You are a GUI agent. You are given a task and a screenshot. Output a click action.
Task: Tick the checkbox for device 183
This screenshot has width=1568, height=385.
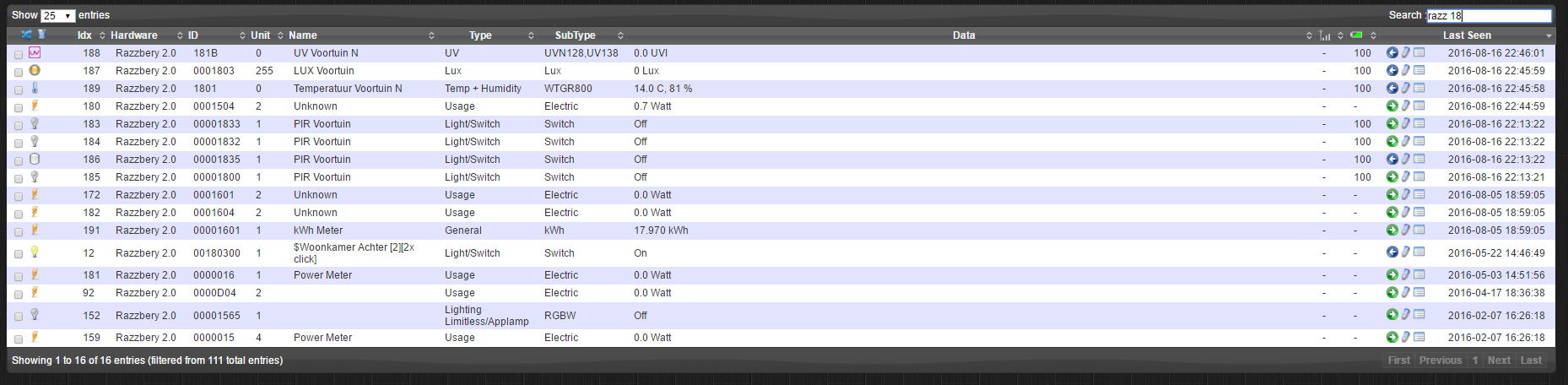pos(19,125)
